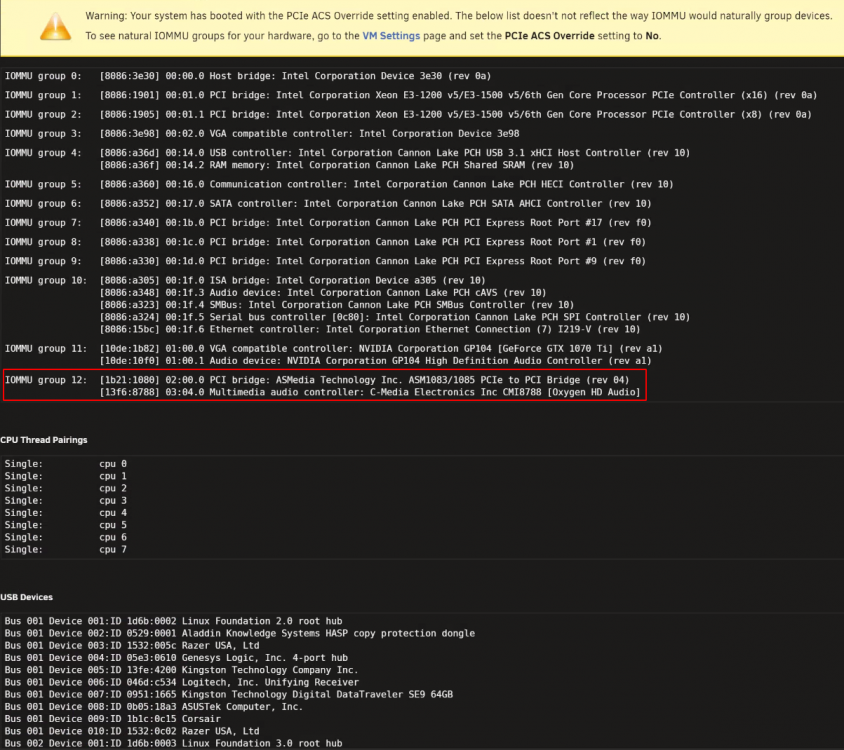
Task: Click the USB Devices heading
Action: click(26, 597)
